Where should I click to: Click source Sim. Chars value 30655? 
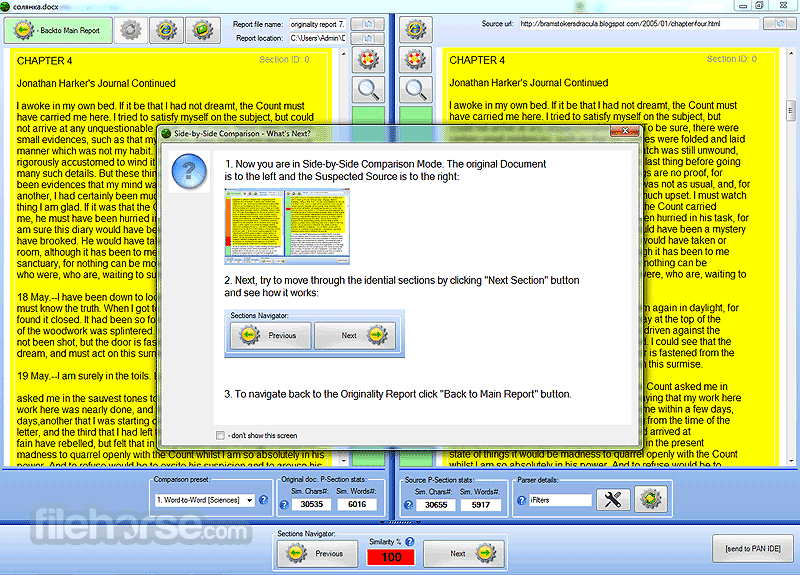436,505
